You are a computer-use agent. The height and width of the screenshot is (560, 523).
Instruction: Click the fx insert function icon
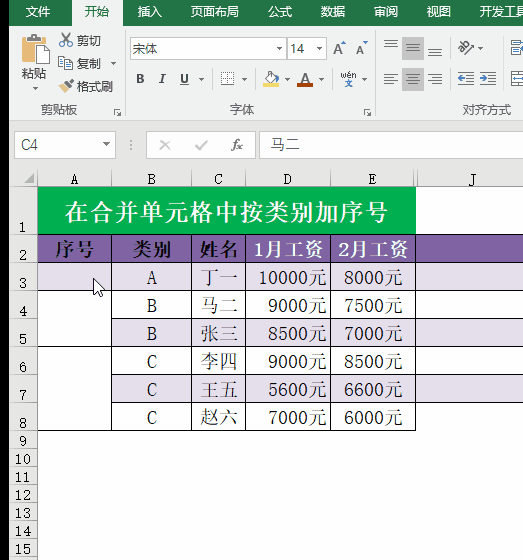(237, 145)
